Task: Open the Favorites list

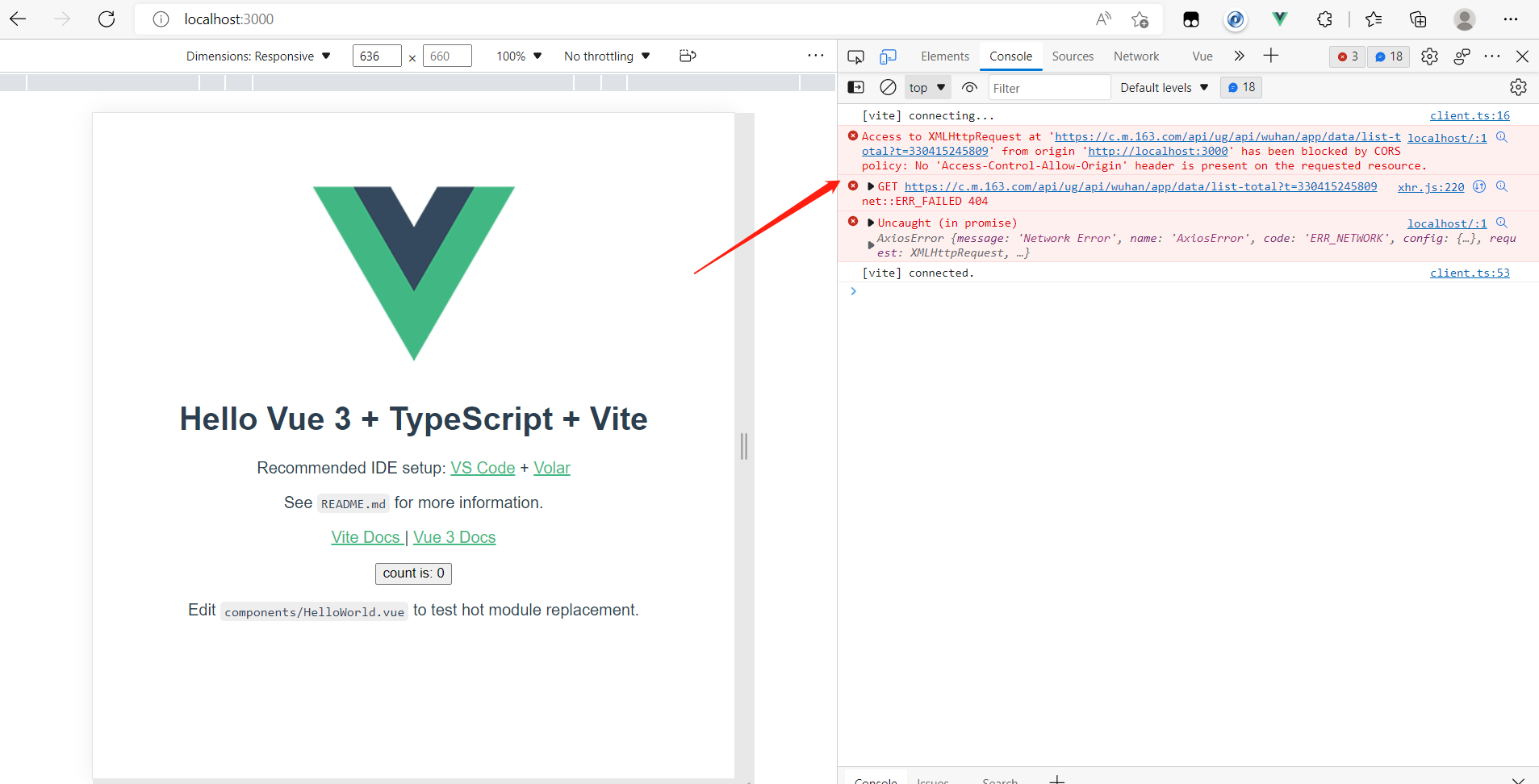Action: (x=1374, y=19)
